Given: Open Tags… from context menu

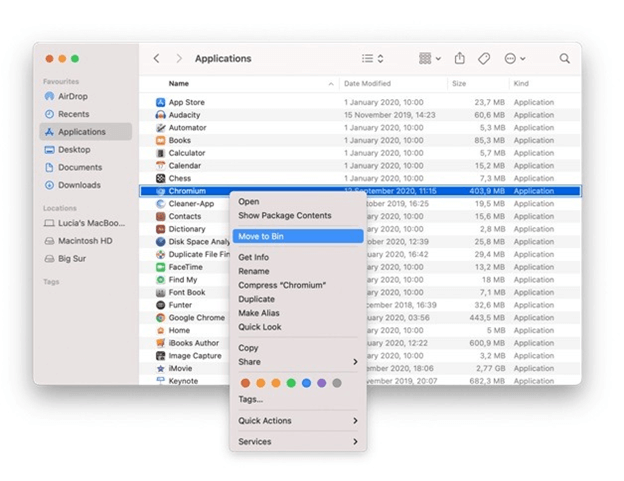Looking at the screenshot, I should point(298,399).
